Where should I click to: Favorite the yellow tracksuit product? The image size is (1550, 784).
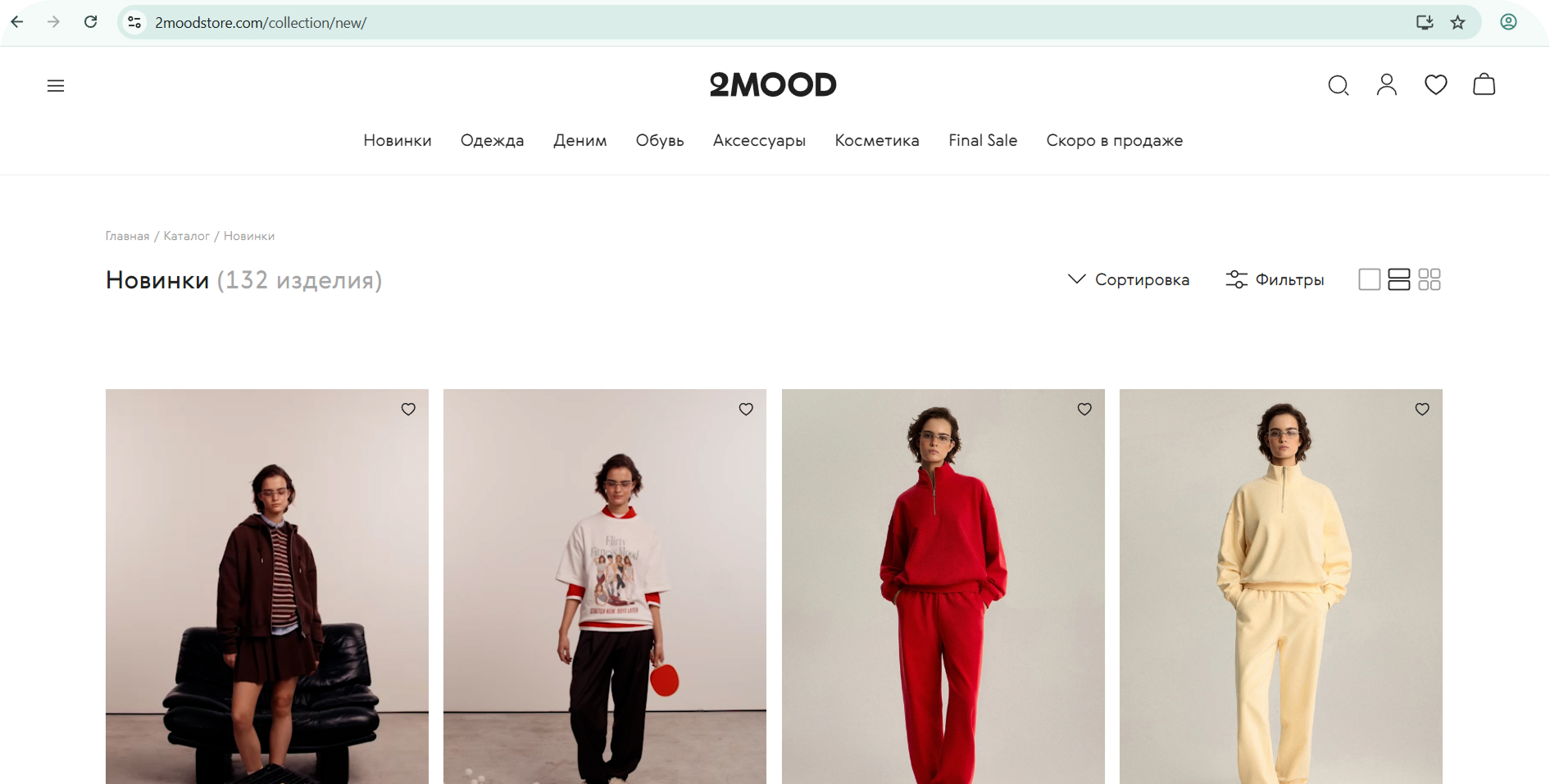[x=1422, y=409]
